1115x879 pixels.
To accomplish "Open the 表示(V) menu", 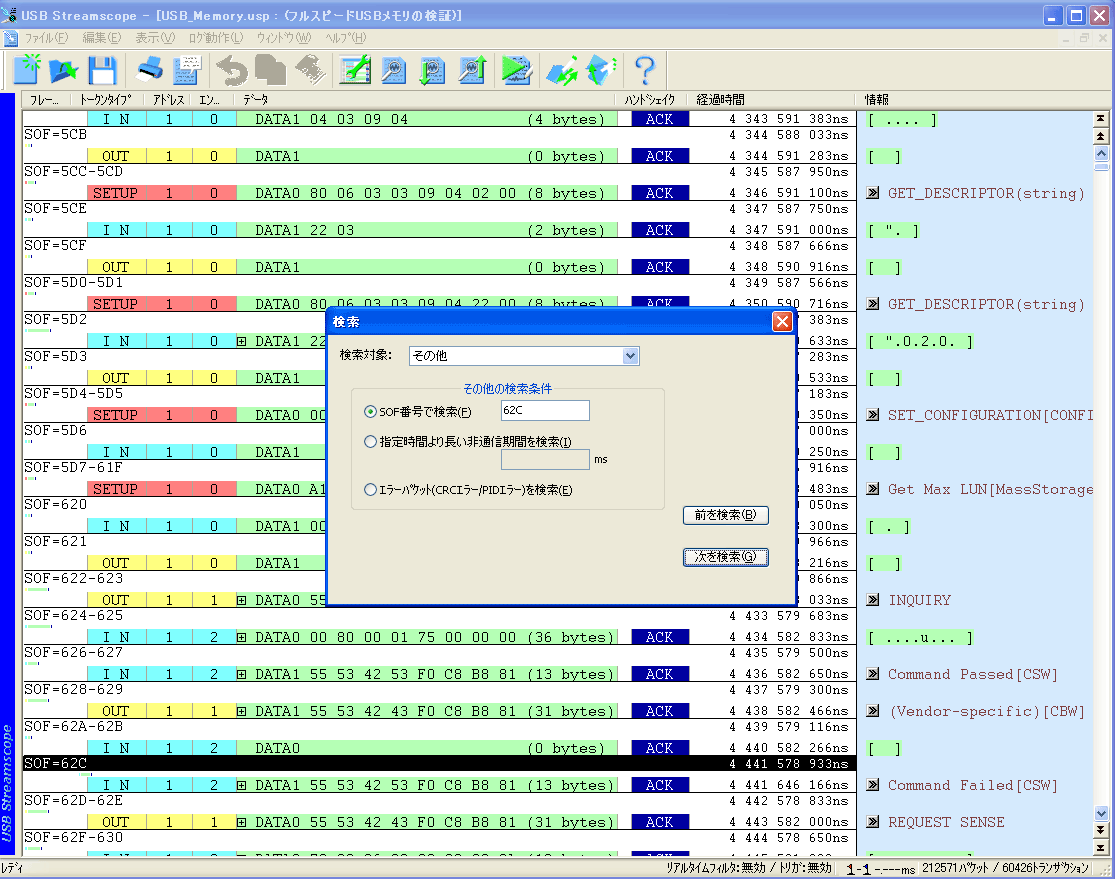I will (x=155, y=38).
